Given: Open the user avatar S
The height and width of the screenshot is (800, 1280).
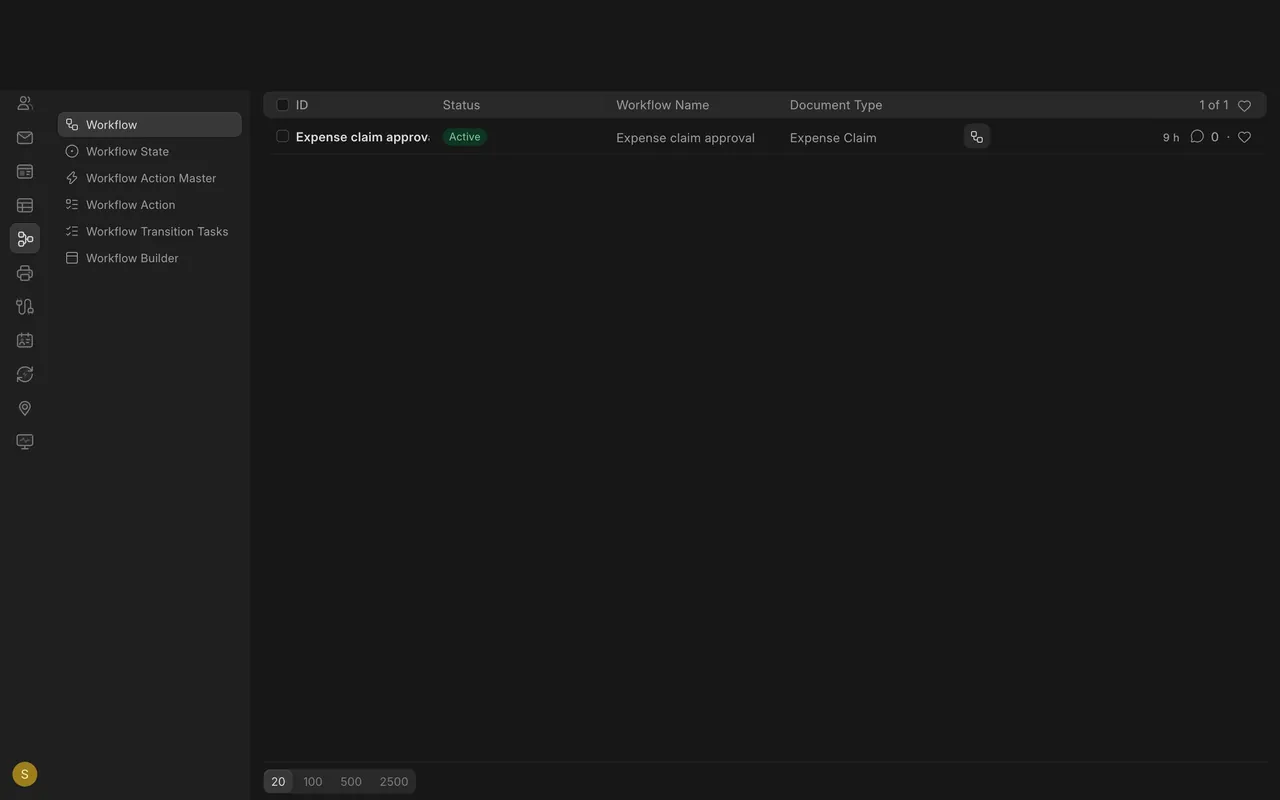Looking at the screenshot, I should coord(25,774).
